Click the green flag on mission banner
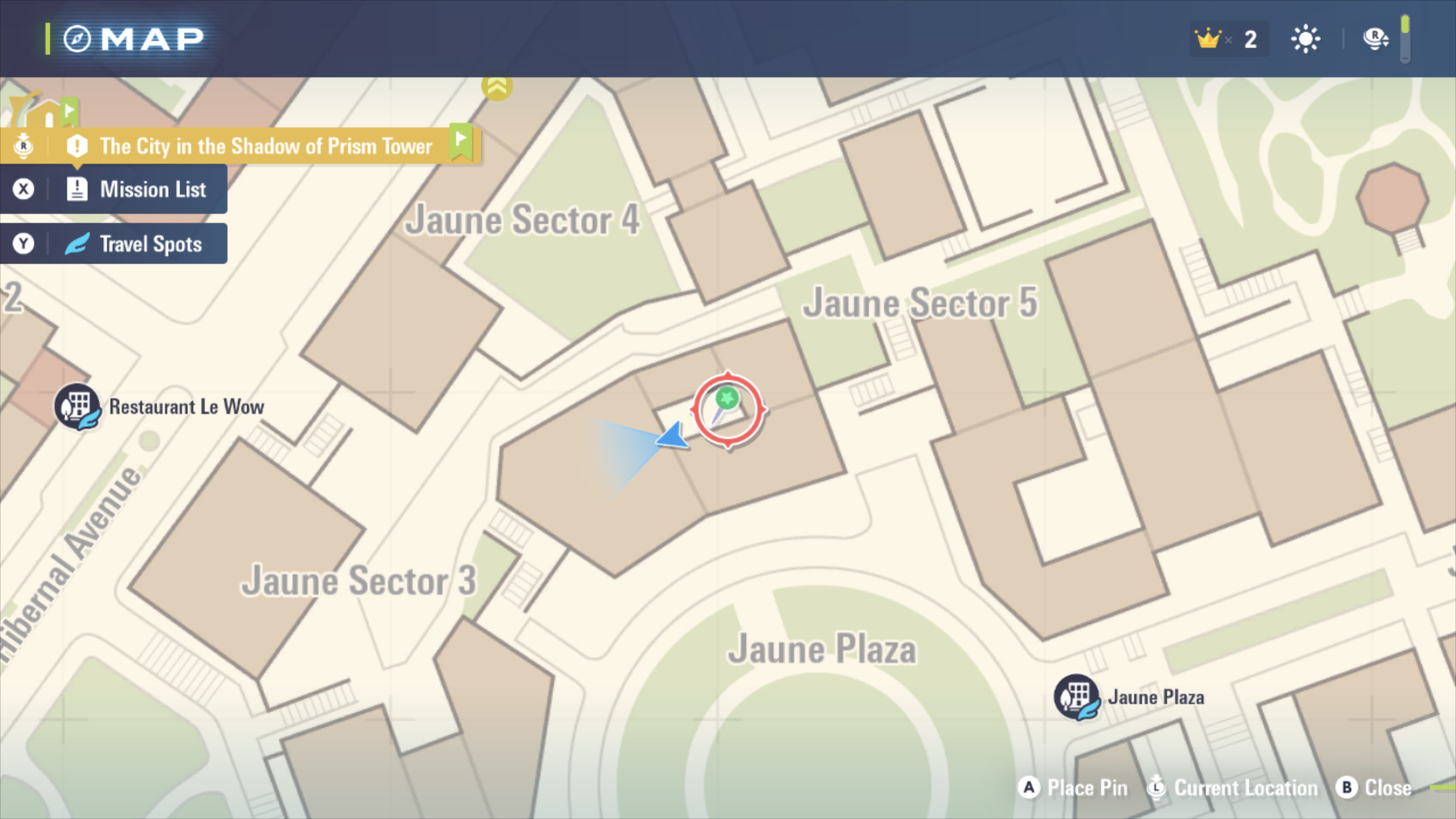The width and height of the screenshot is (1456, 819). 460,141
